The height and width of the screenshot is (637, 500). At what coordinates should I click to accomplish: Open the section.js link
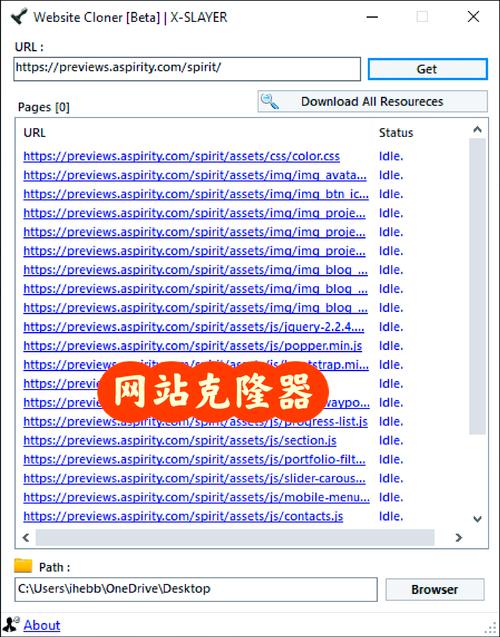(180, 441)
